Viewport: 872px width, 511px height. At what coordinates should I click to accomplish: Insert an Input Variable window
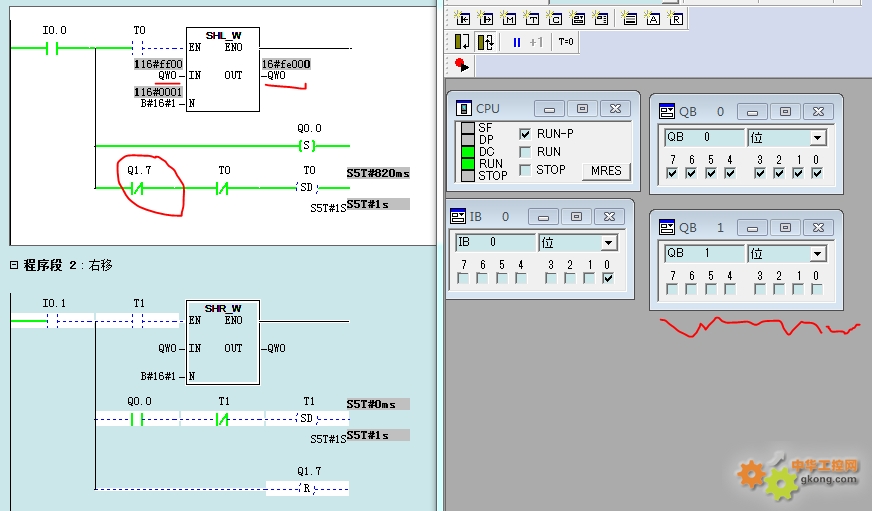pos(462,19)
